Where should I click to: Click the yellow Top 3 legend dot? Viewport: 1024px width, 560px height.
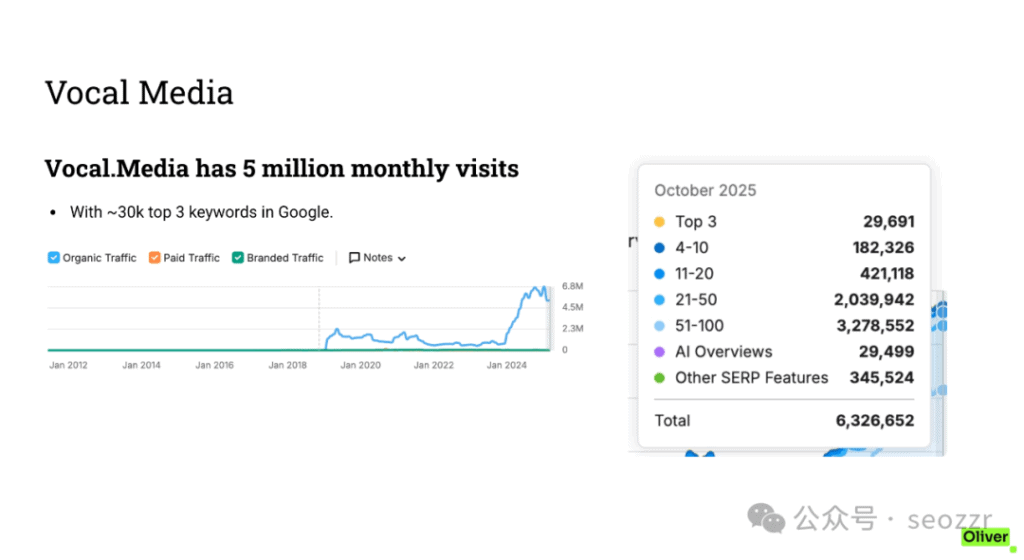pyautogui.click(x=659, y=222)
